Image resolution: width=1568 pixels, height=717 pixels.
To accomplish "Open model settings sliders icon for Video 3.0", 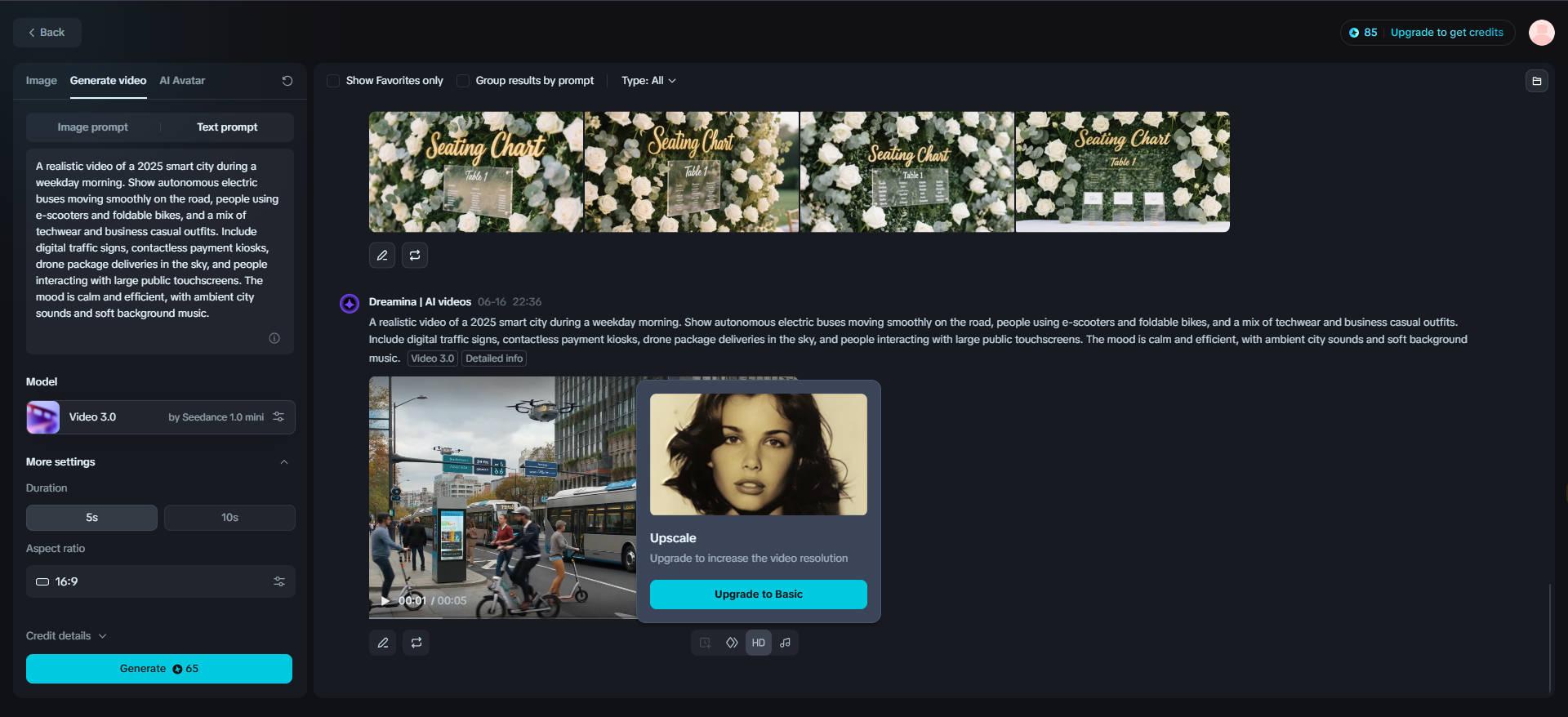I will tap(278, 416).
